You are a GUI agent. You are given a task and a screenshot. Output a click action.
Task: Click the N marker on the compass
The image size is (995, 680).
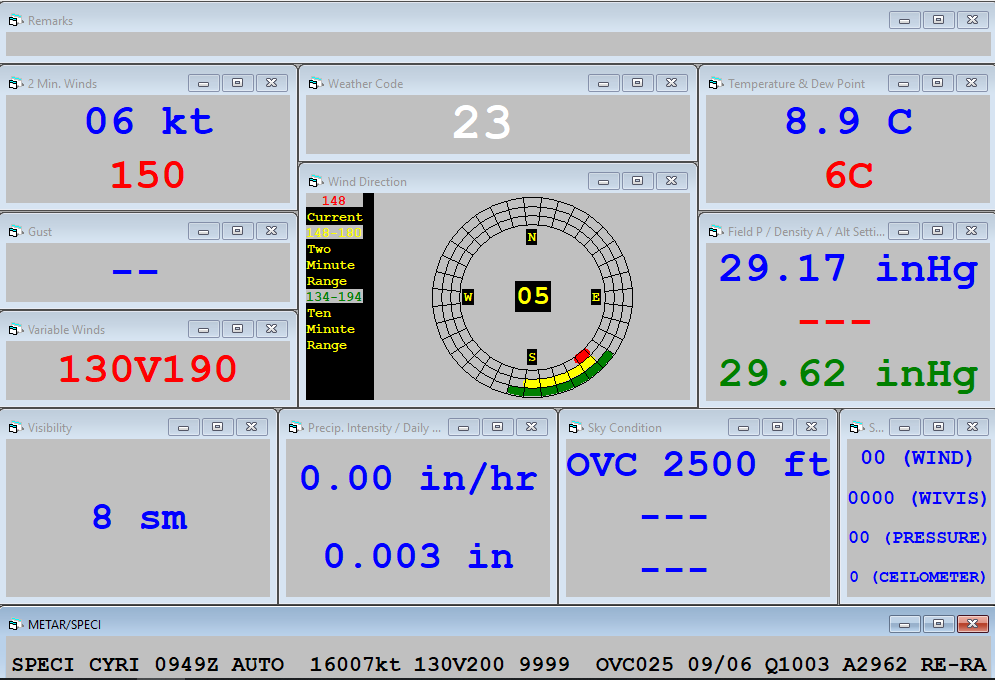(x=531, y=238)
